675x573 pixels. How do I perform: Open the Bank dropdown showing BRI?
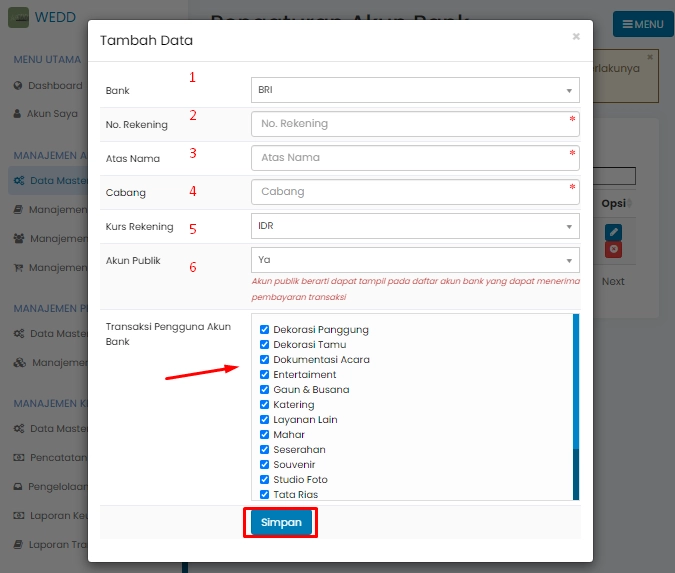pyautogui.click(x=415, y=90)
